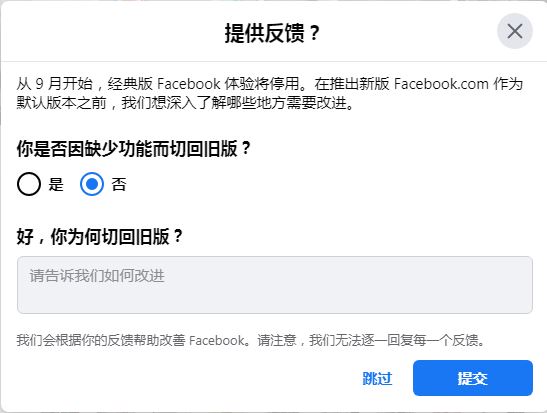Image resolution: width=547 pixels, height=413 pixels.
Task: Click the 是 label text
Action: click(x=56, y=184)
